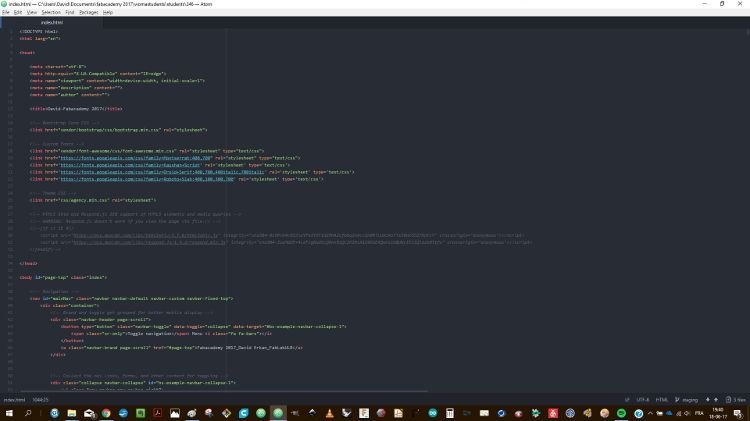Change the HTML grammar selector
750x421 pixels.
tap(662, 400)
